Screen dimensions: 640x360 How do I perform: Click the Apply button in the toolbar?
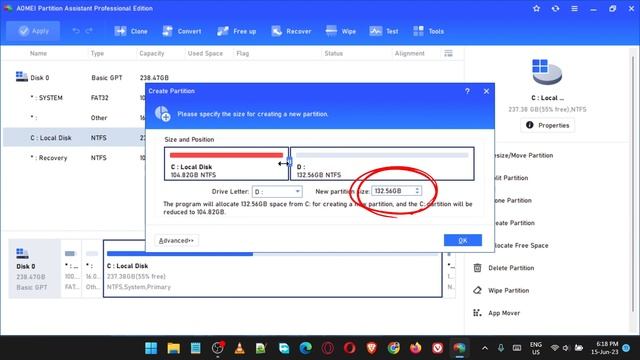(x=33, y=31)
